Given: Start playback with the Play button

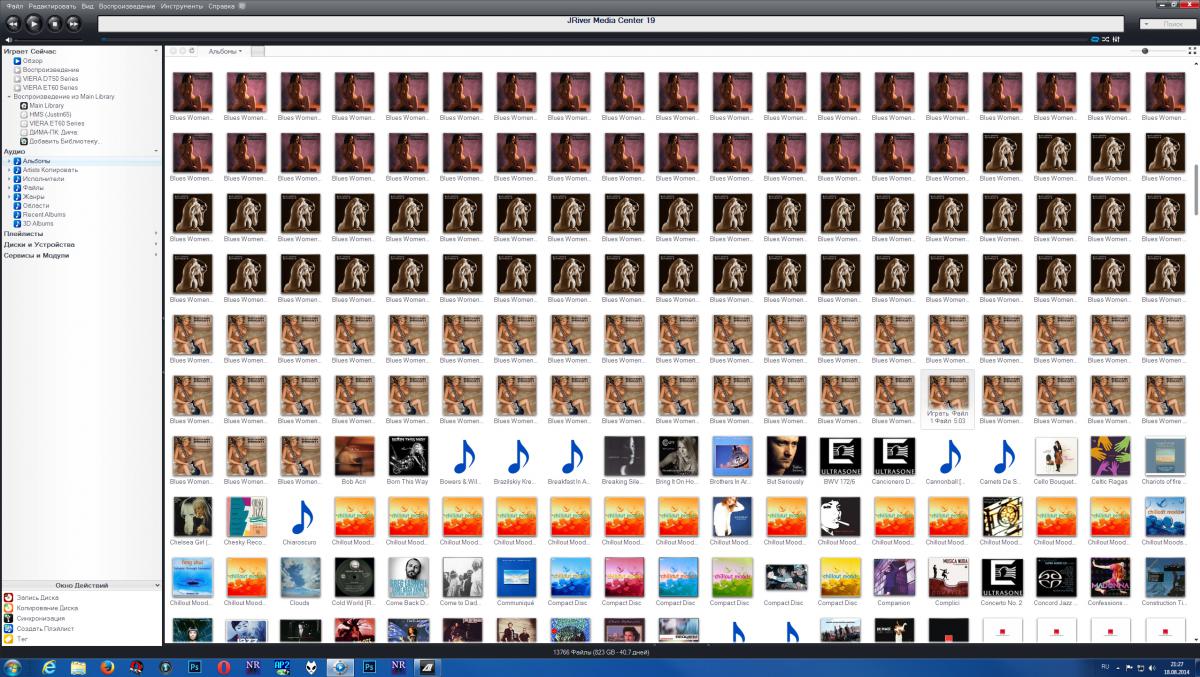Looking at the screenshot, I should coord(33,22).
